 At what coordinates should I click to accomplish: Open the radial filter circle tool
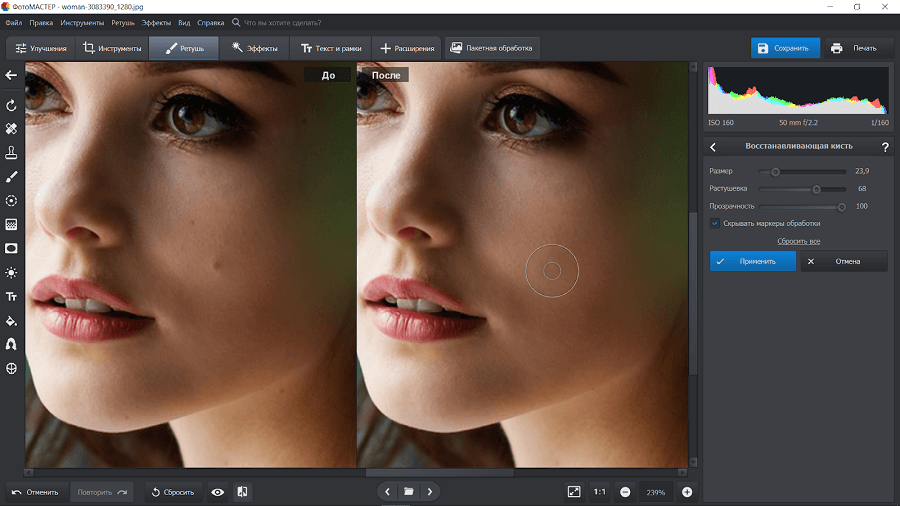(x=11, y=201)
